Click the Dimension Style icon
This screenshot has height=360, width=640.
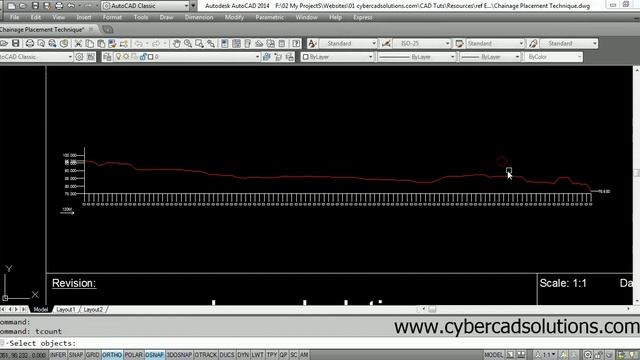(x=386, y=43)
